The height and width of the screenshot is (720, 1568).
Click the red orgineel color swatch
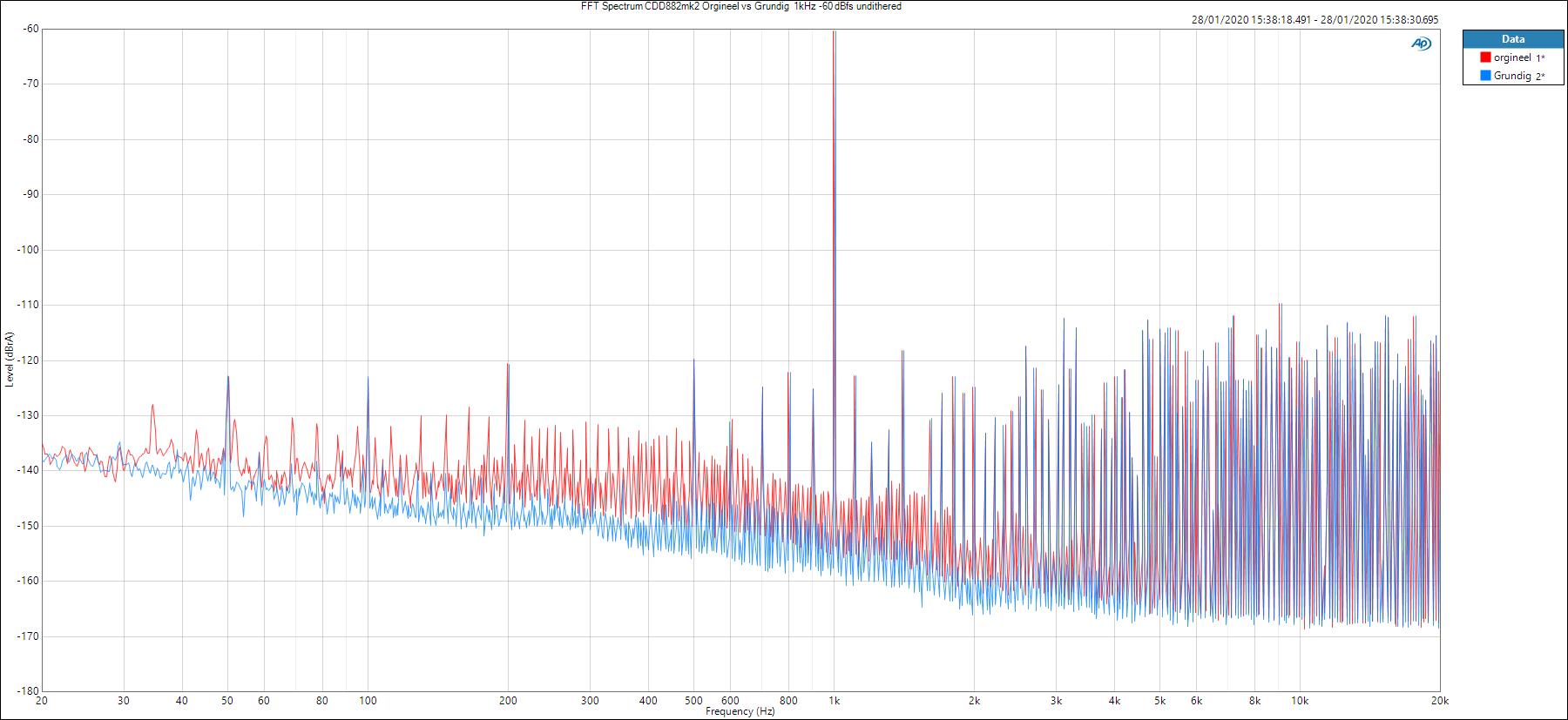[1485, 57]
